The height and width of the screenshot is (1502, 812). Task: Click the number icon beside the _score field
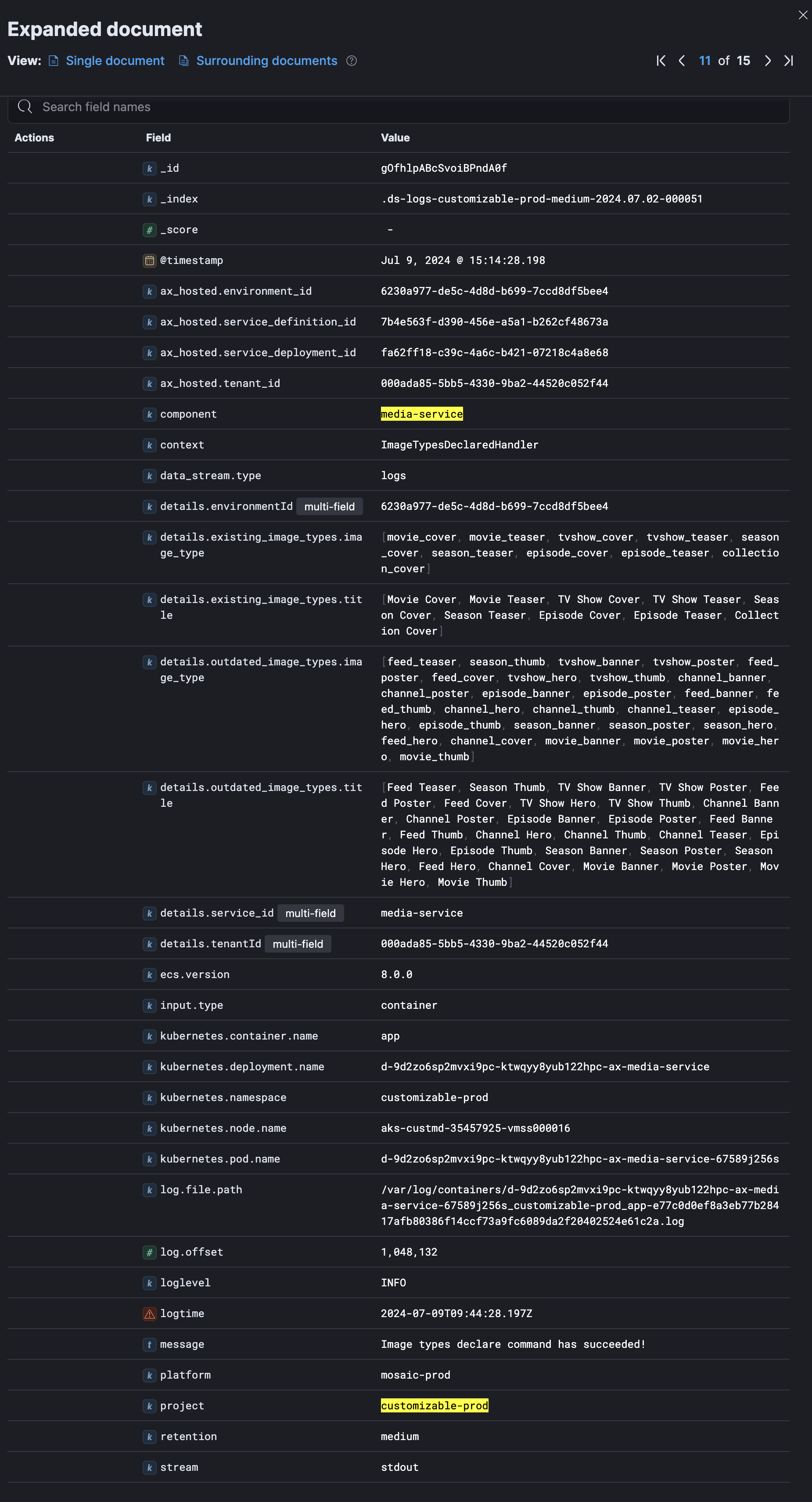coord(149,230)
